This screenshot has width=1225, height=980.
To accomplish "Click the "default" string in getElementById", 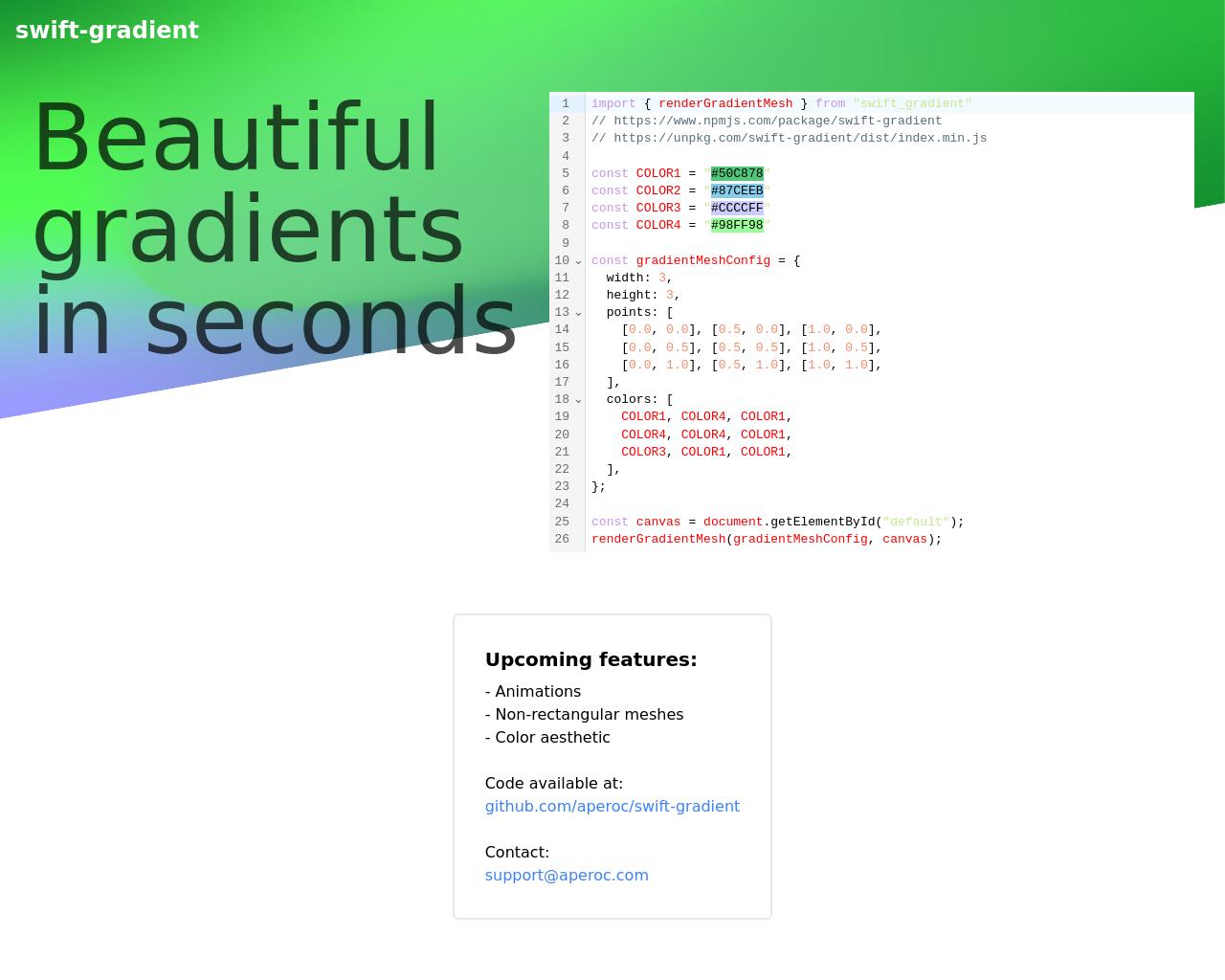I will pos(916,522).
